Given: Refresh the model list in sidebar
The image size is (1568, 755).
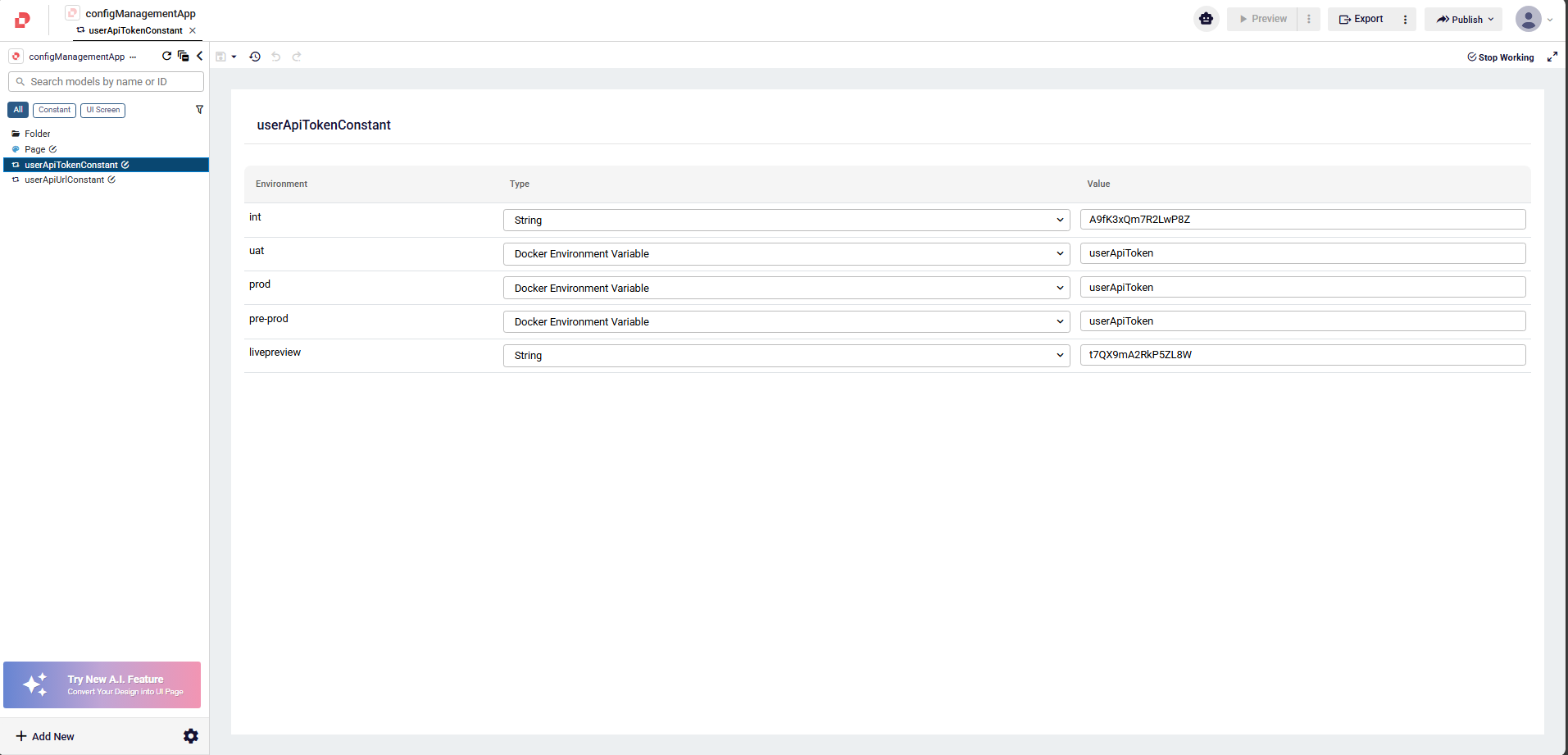Looking at the screenshot, I should [166, 56].
